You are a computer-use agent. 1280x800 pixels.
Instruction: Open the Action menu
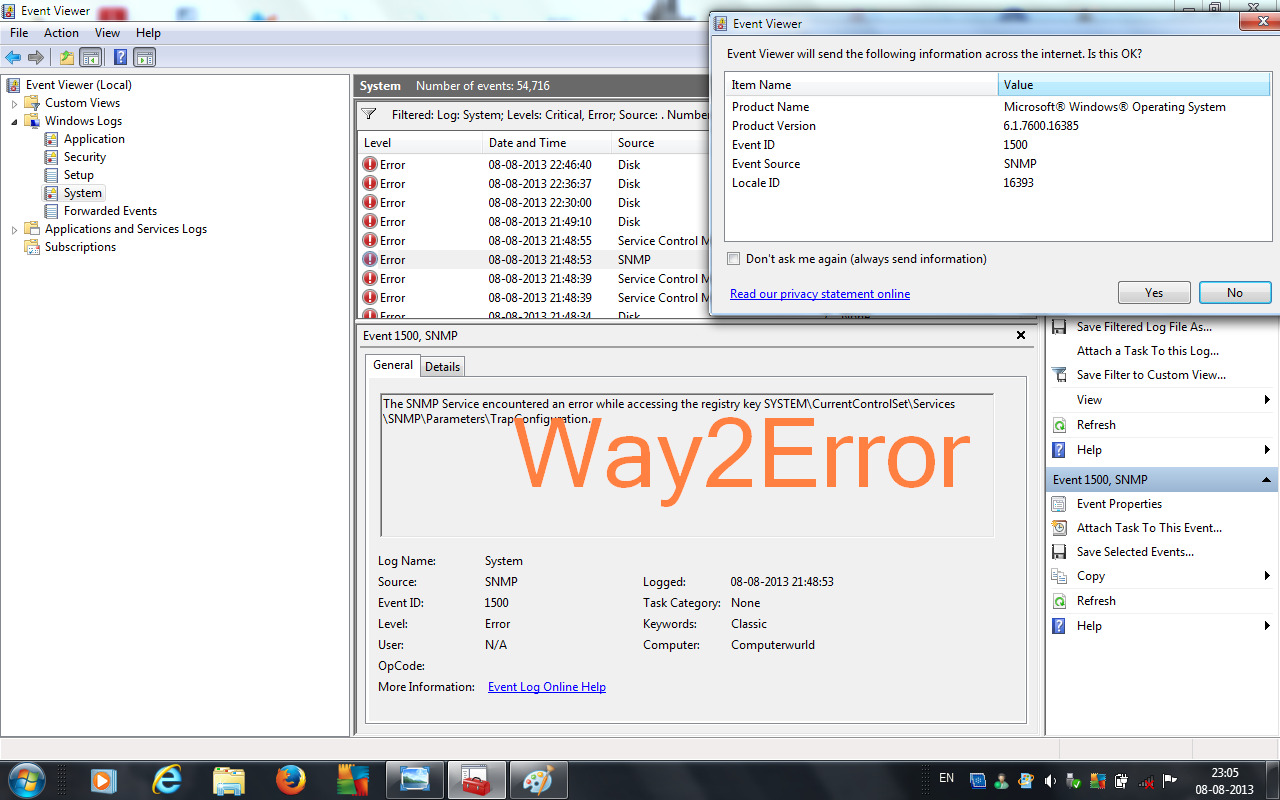coord(61,32)
